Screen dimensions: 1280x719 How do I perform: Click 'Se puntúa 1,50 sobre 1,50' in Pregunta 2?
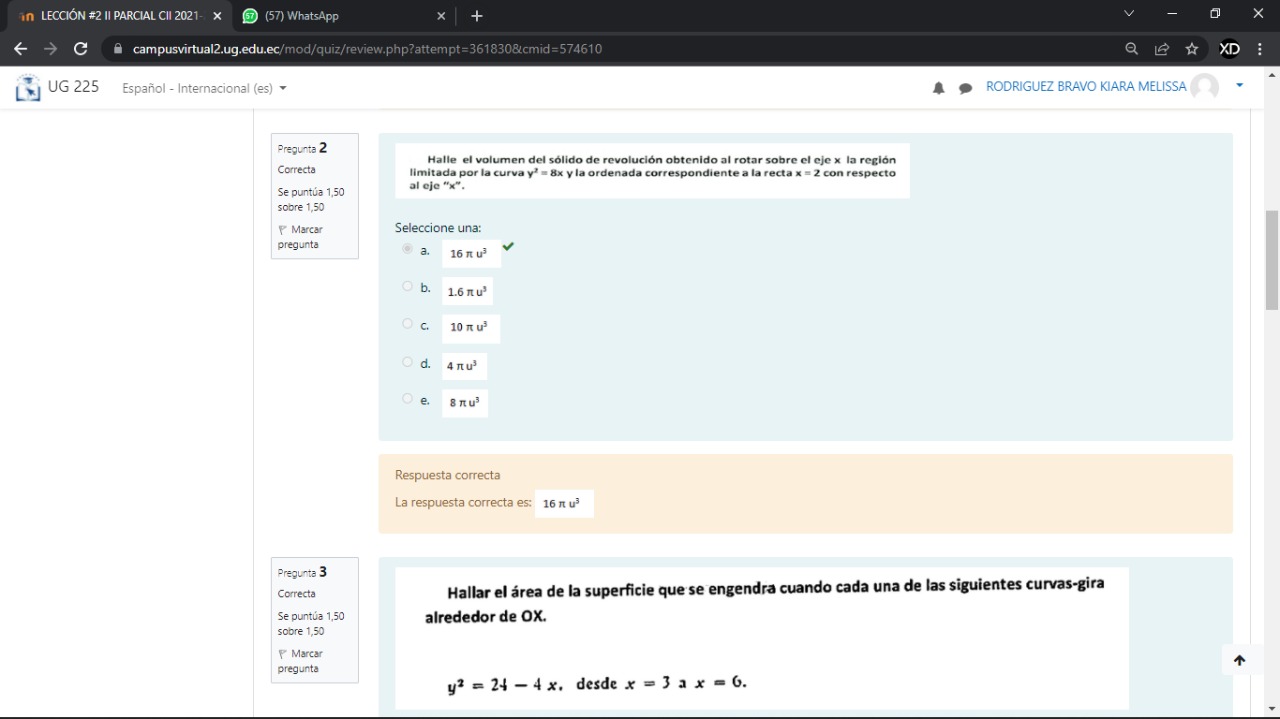[311, 199]
